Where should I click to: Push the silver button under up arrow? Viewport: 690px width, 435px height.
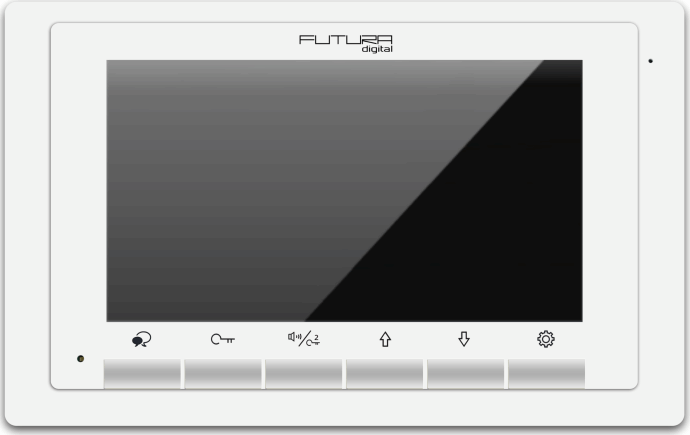[x=385, y=374]
